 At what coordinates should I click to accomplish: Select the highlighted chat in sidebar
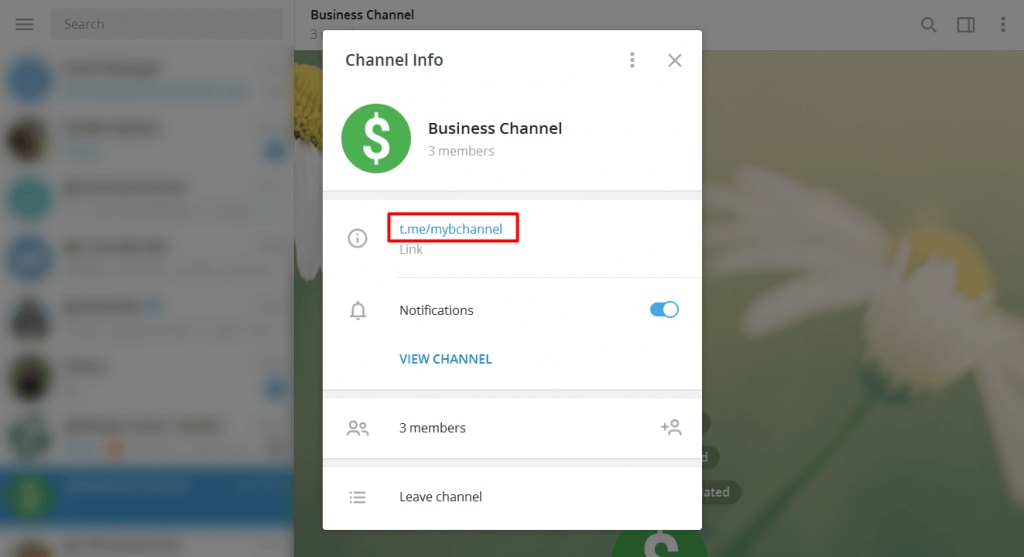coord(147,496)
